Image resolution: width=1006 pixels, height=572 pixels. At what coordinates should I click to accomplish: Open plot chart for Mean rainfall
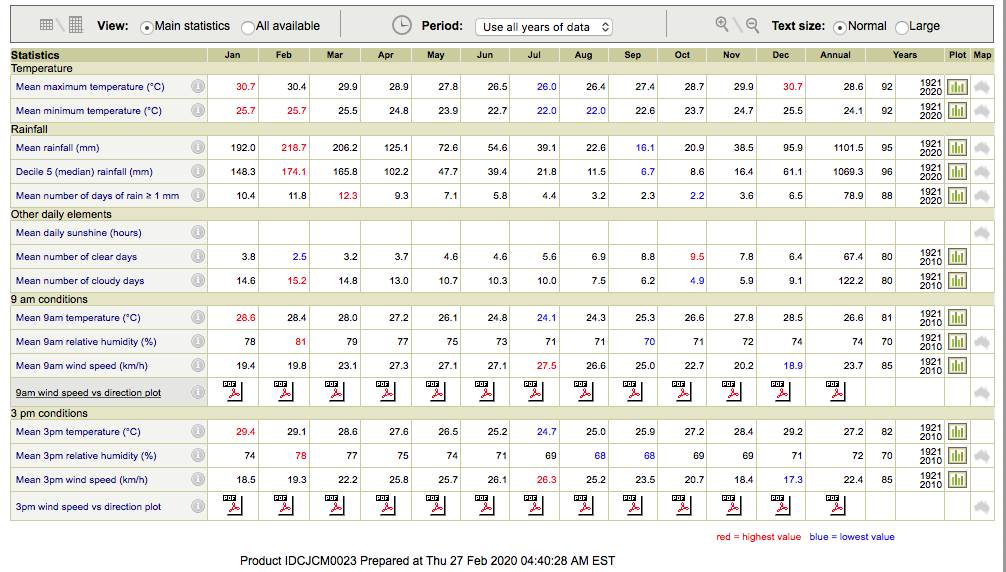[957, 148]
